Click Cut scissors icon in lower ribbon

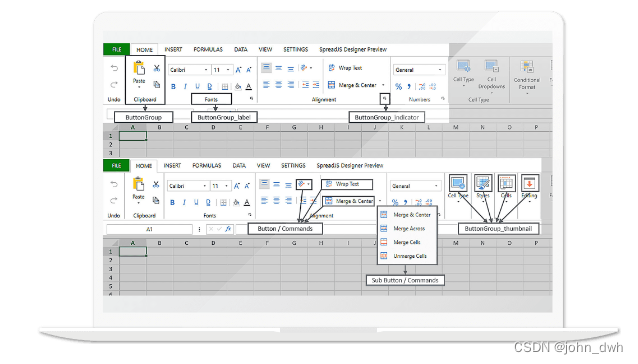[x=156, y=184]
